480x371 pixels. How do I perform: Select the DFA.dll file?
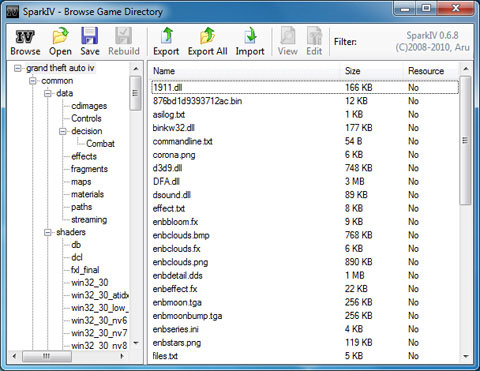click(x=166, y=182)
